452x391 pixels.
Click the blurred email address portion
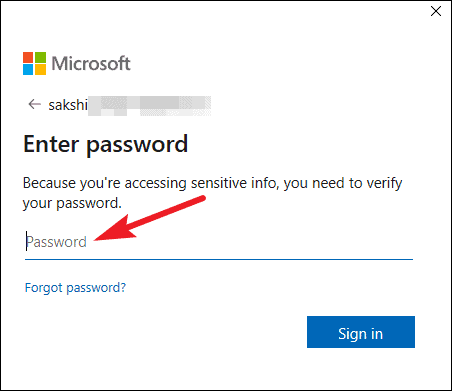click(x=150, y=106)
